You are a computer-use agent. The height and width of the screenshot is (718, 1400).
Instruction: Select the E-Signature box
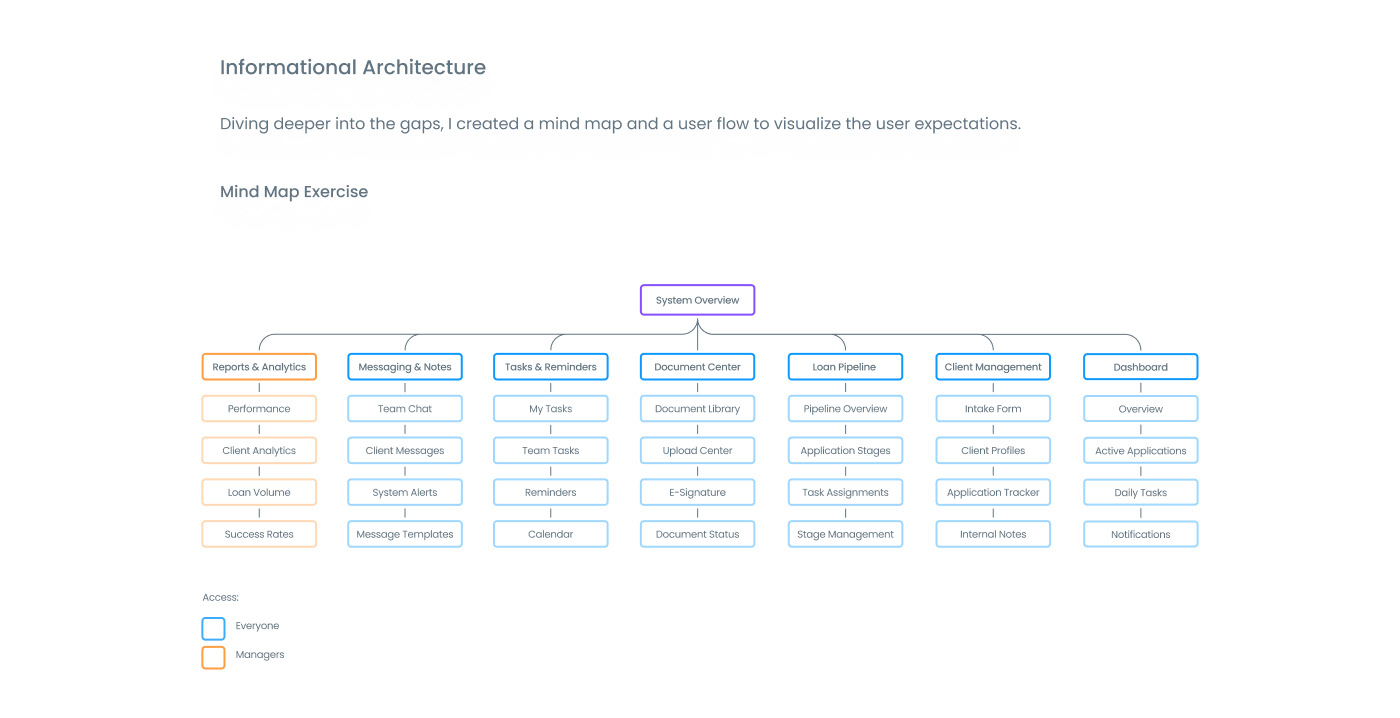coord(697,493)
